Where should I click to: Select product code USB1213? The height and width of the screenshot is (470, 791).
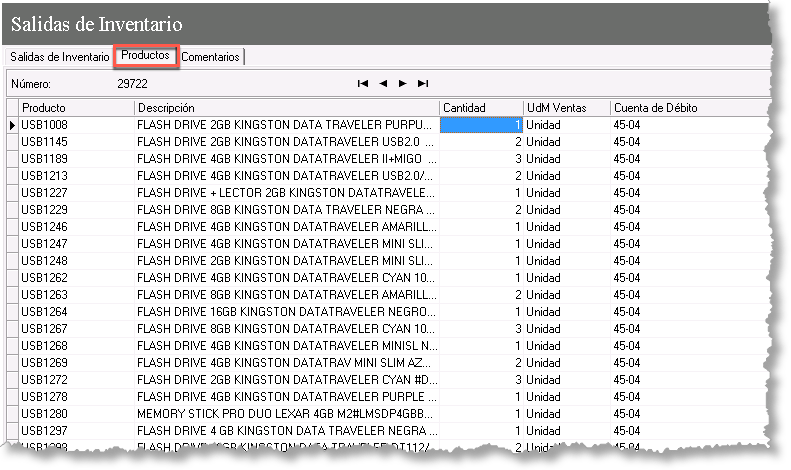coord(44,176)
